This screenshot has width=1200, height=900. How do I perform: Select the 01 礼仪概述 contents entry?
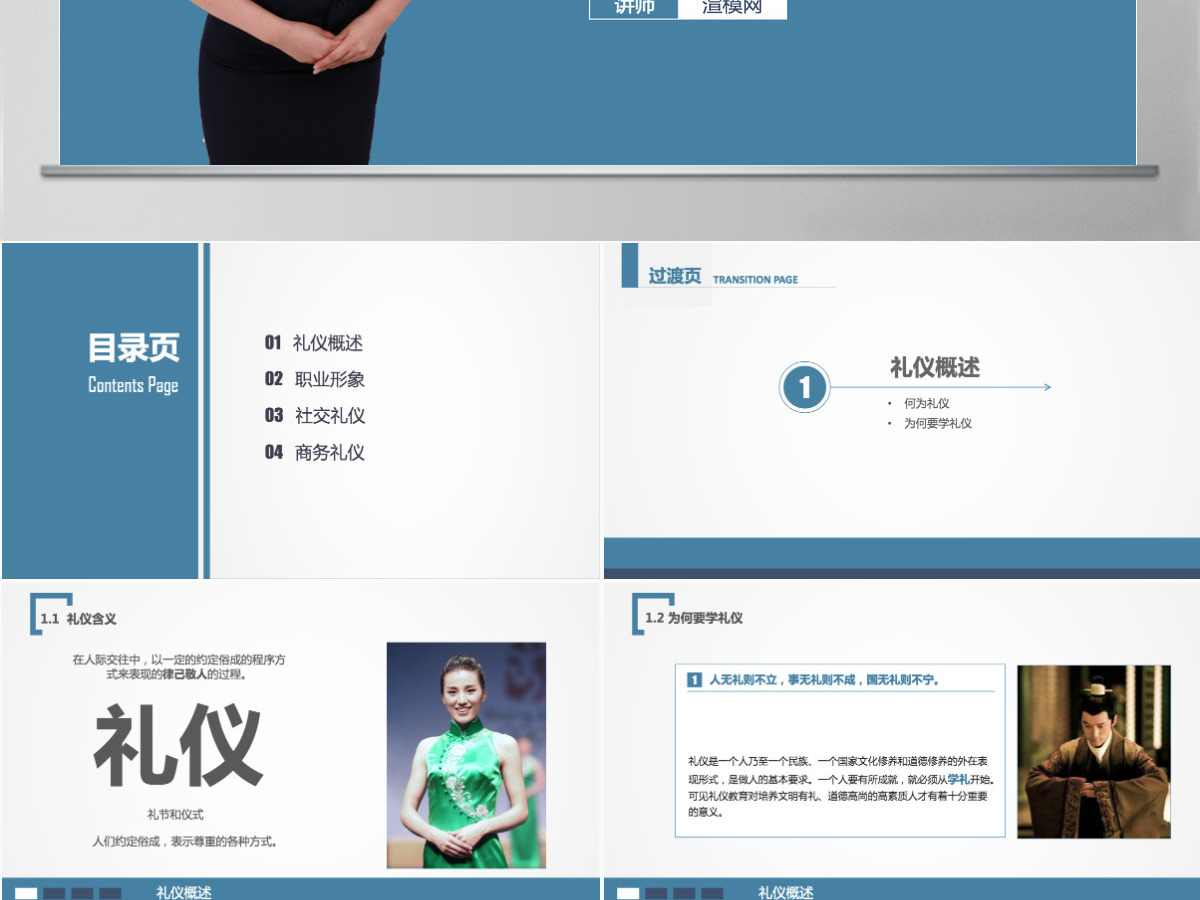pos(314,343)
